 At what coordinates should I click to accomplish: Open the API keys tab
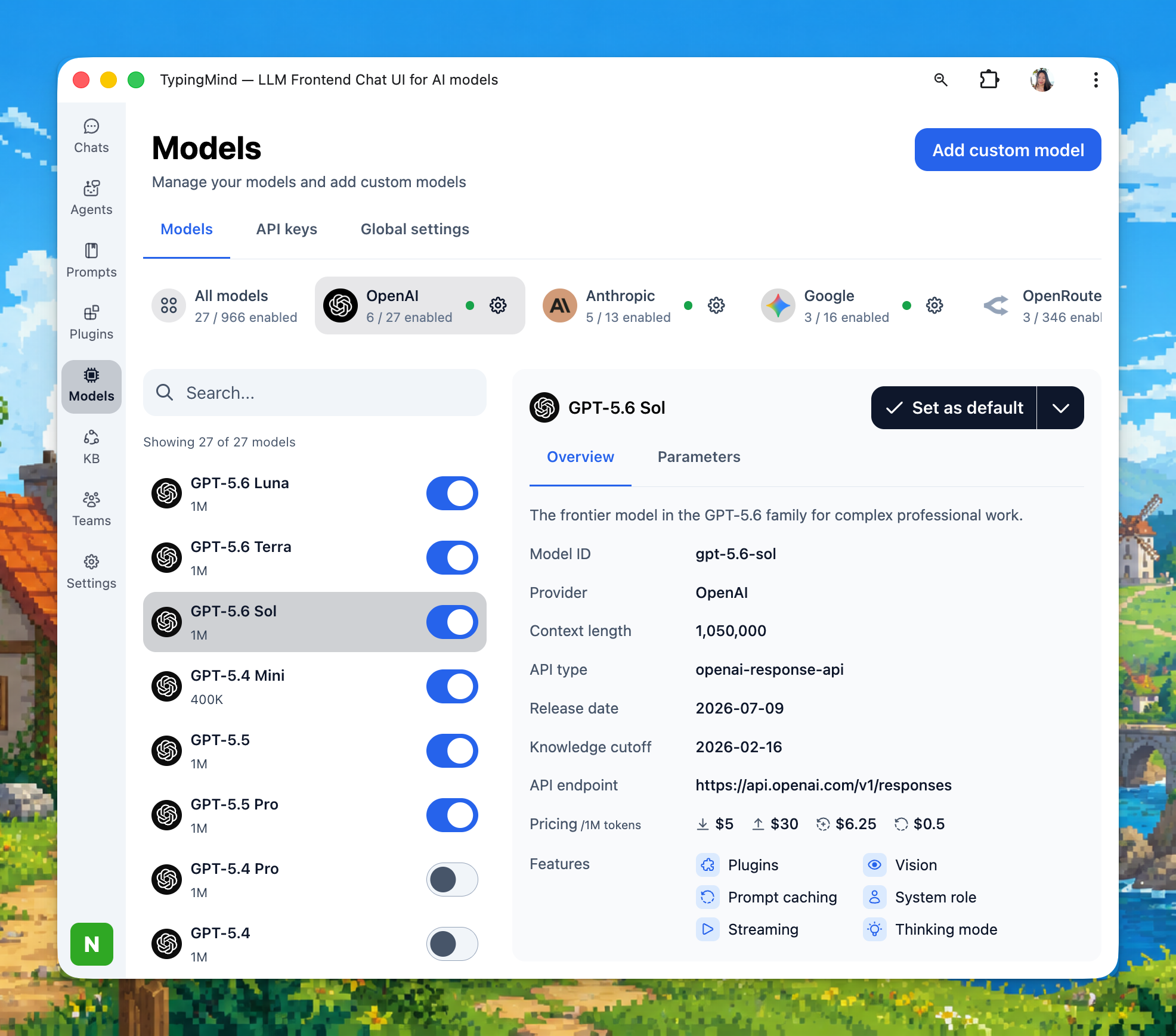pyautogui.click(x=287, y=229)
